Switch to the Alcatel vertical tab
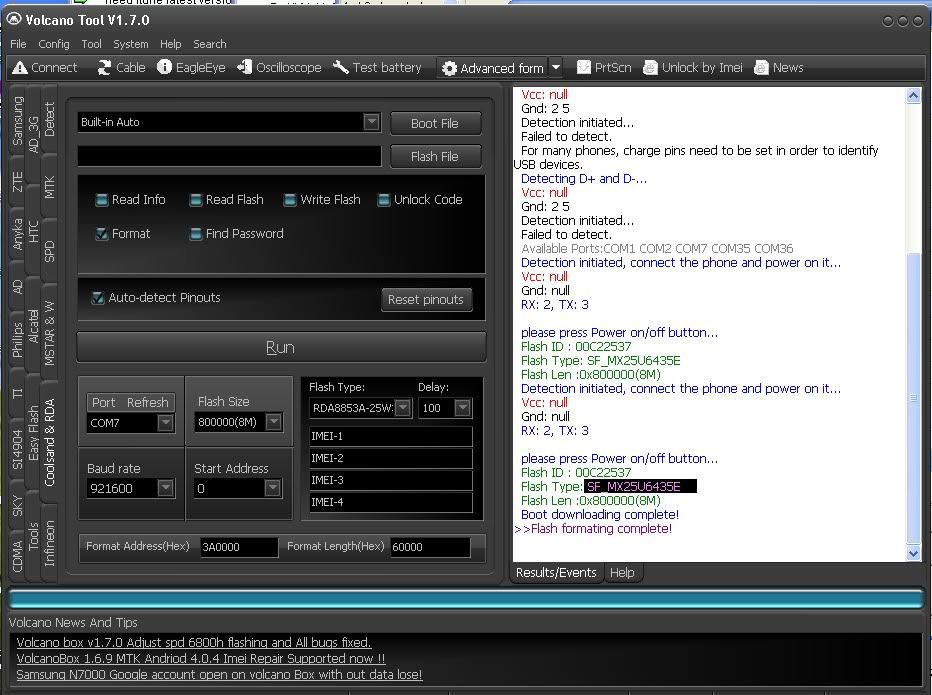 tap(33, 326)
